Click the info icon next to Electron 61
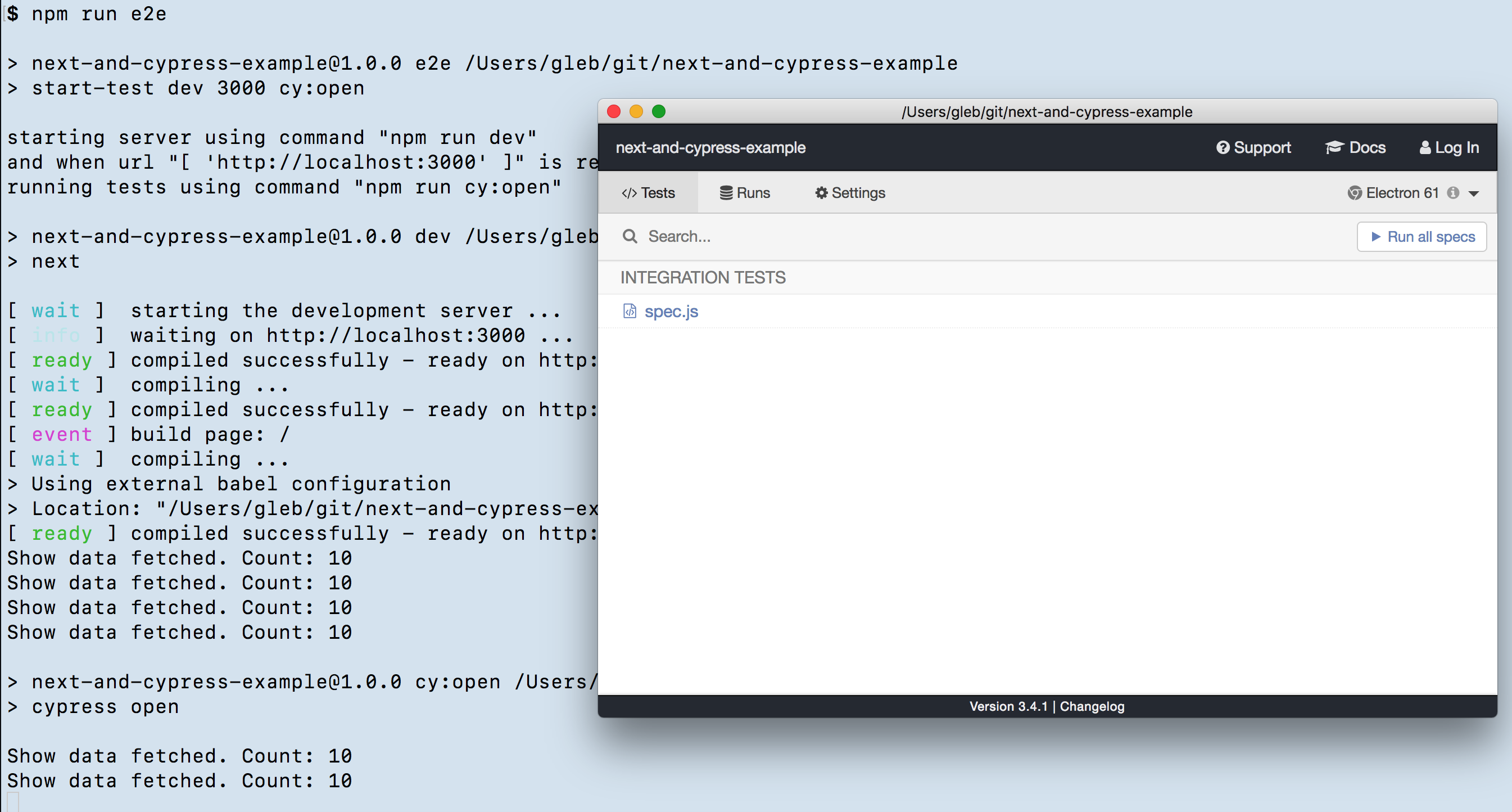The width and height of the screenshot is (1512, 812). point(1453,193)
